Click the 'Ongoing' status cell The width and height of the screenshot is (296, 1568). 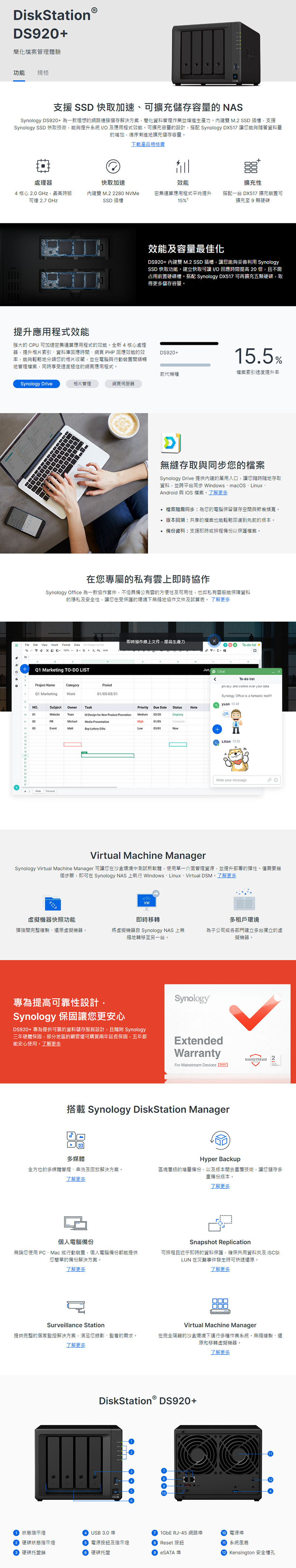coord(178,715)
